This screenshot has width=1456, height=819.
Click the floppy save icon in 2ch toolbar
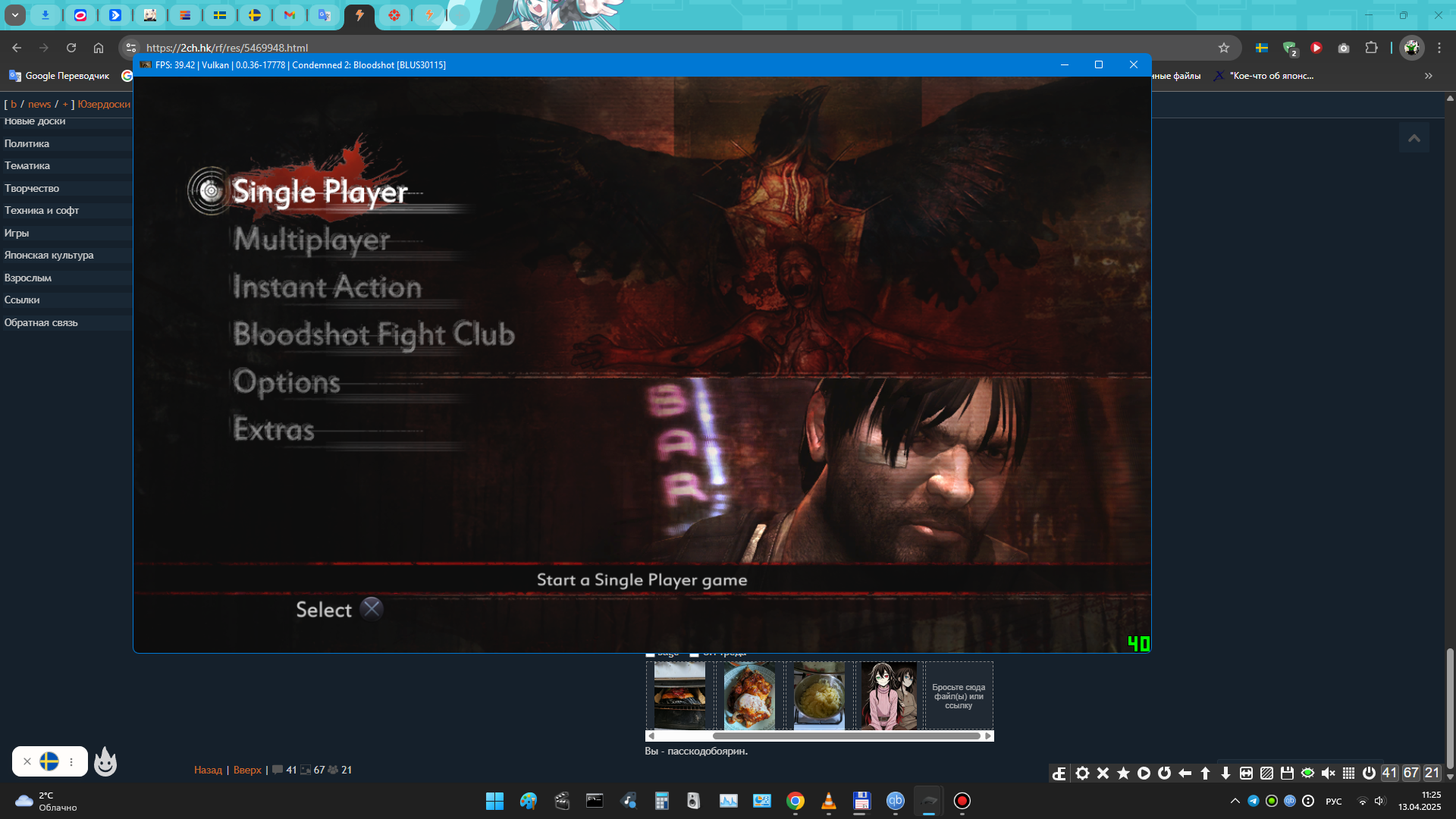(x=1287, y=773)
